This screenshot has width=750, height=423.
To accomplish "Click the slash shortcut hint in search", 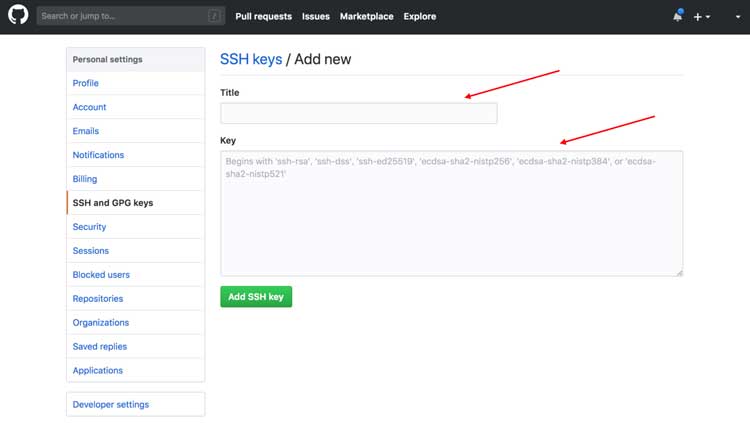I will [214, 16].
